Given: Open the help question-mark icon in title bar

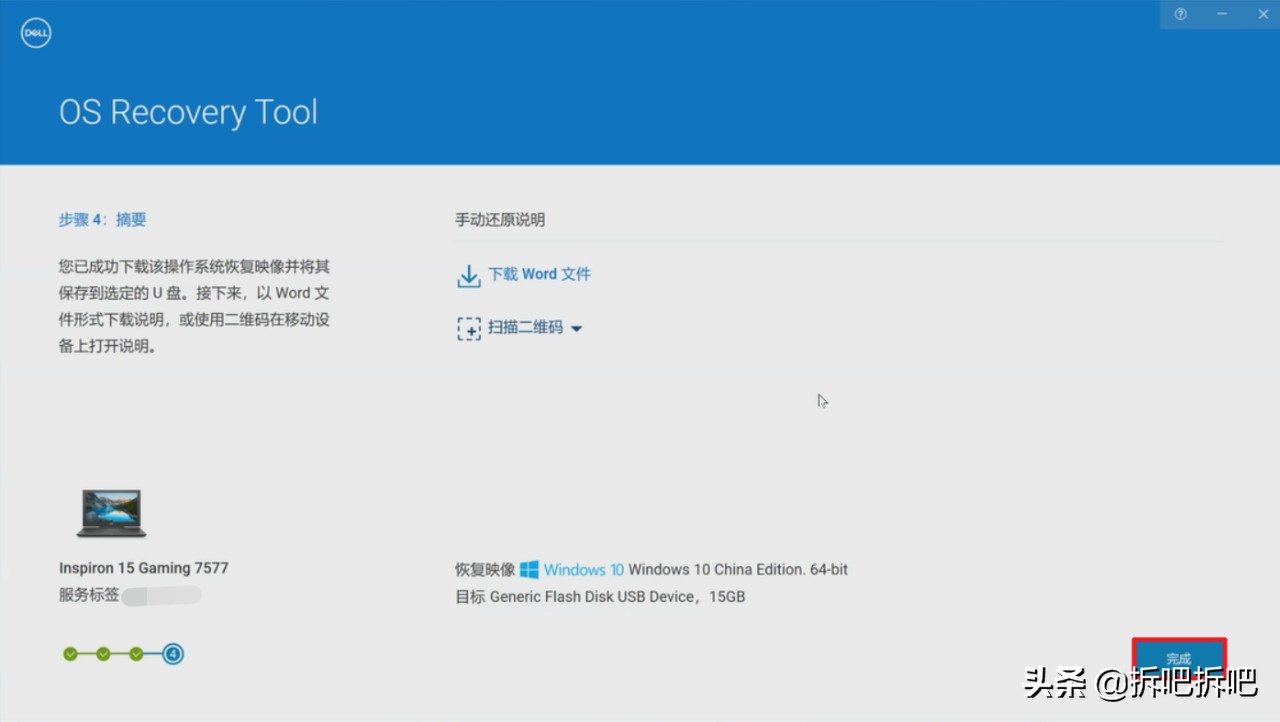Looking at the screenshot, I should coord(1180,14).
